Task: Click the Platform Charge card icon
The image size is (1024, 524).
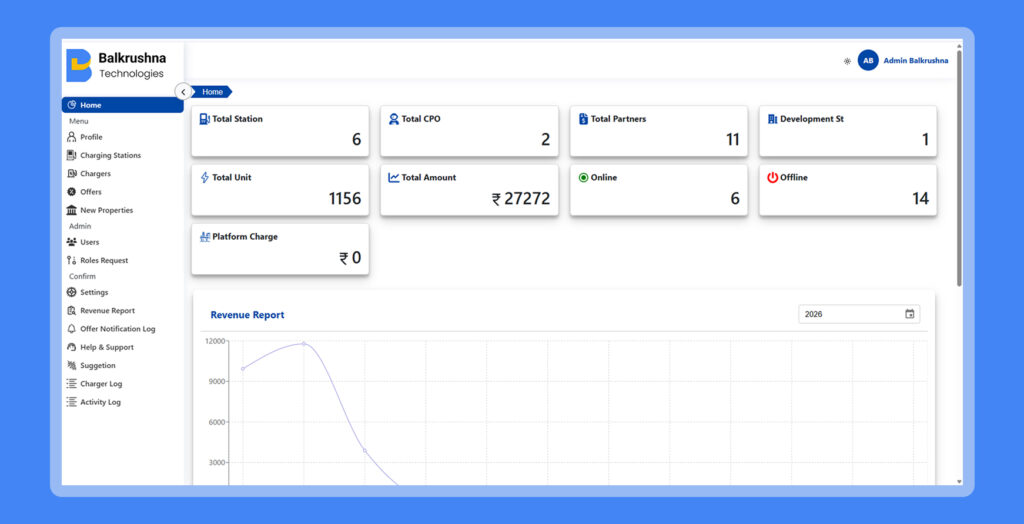Action: click(204, 237)
